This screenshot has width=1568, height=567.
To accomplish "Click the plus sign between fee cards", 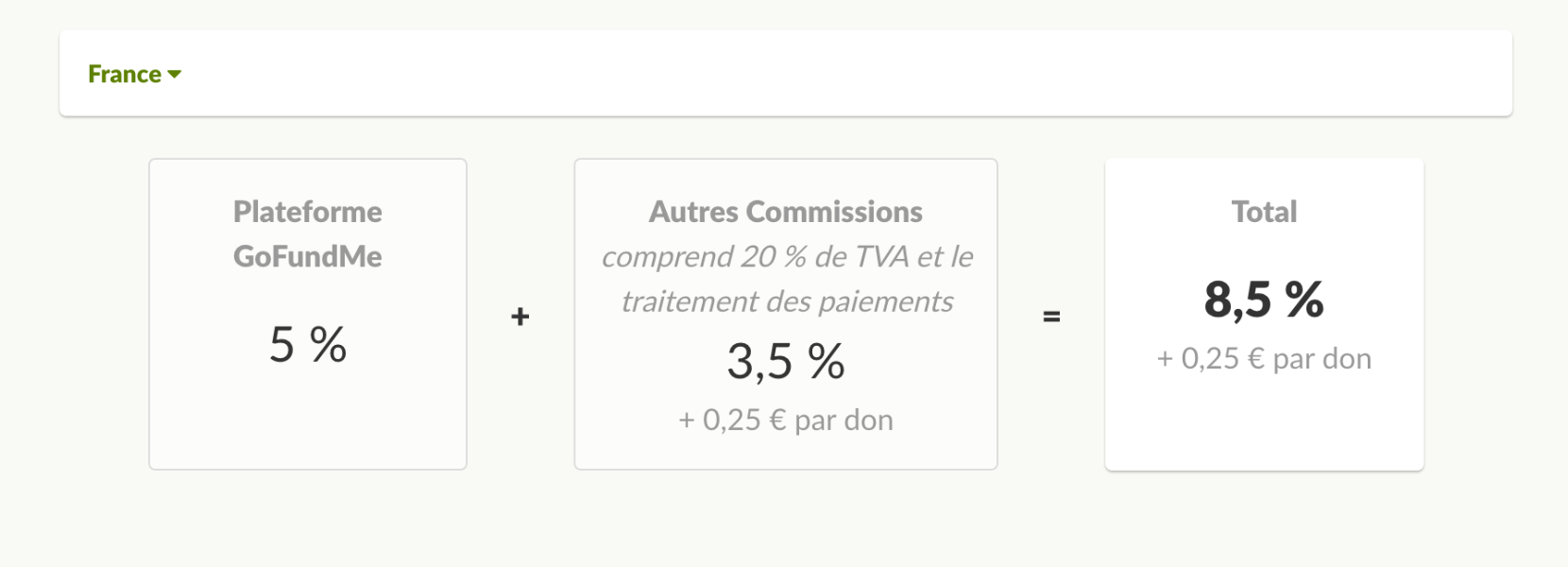I will point(520,317).
